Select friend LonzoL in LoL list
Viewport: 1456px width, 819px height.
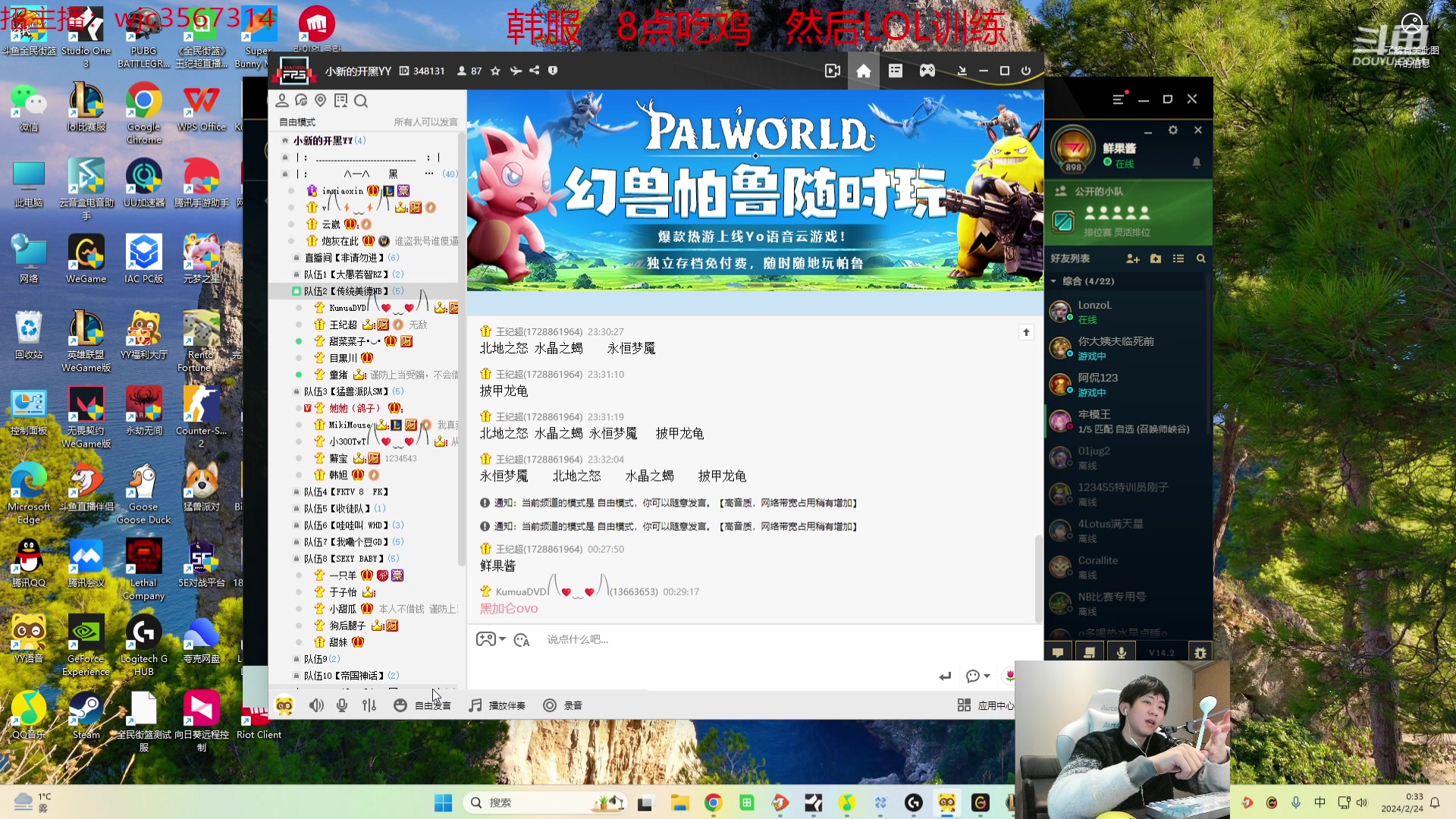(x=1125, y=312)
